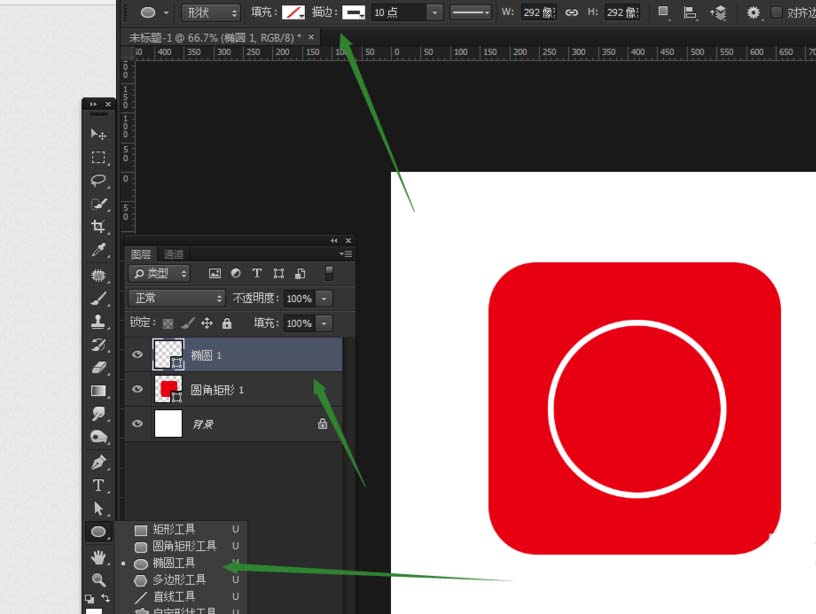Screen dimensions: 816x614
Task: Switch to the 通道 tab
Action: click(173, 254)
